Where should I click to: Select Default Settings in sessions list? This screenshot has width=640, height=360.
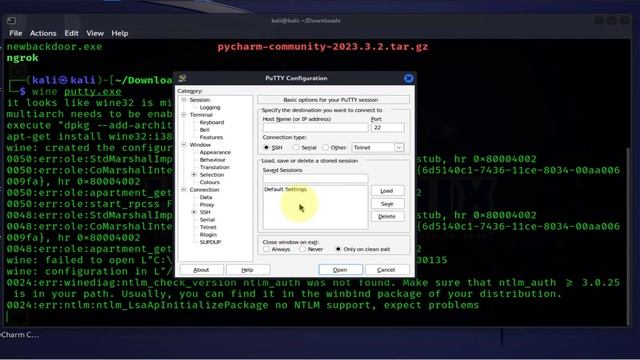click(285, 189)
